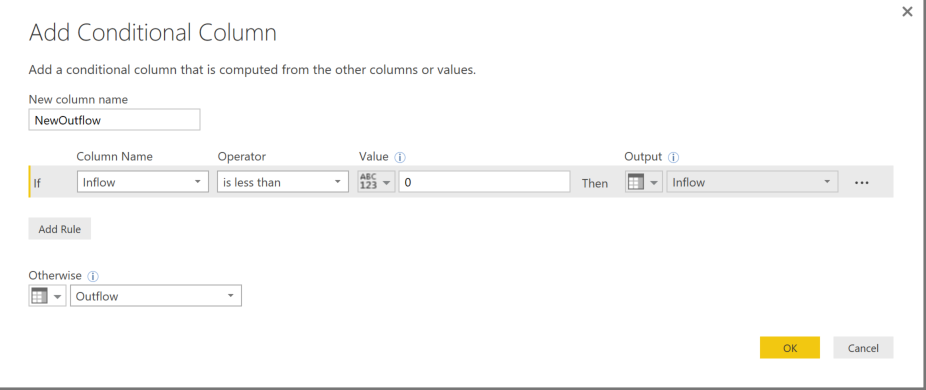
Task: Open the Otherwise column type selector
Action: (x=47, y=296)
